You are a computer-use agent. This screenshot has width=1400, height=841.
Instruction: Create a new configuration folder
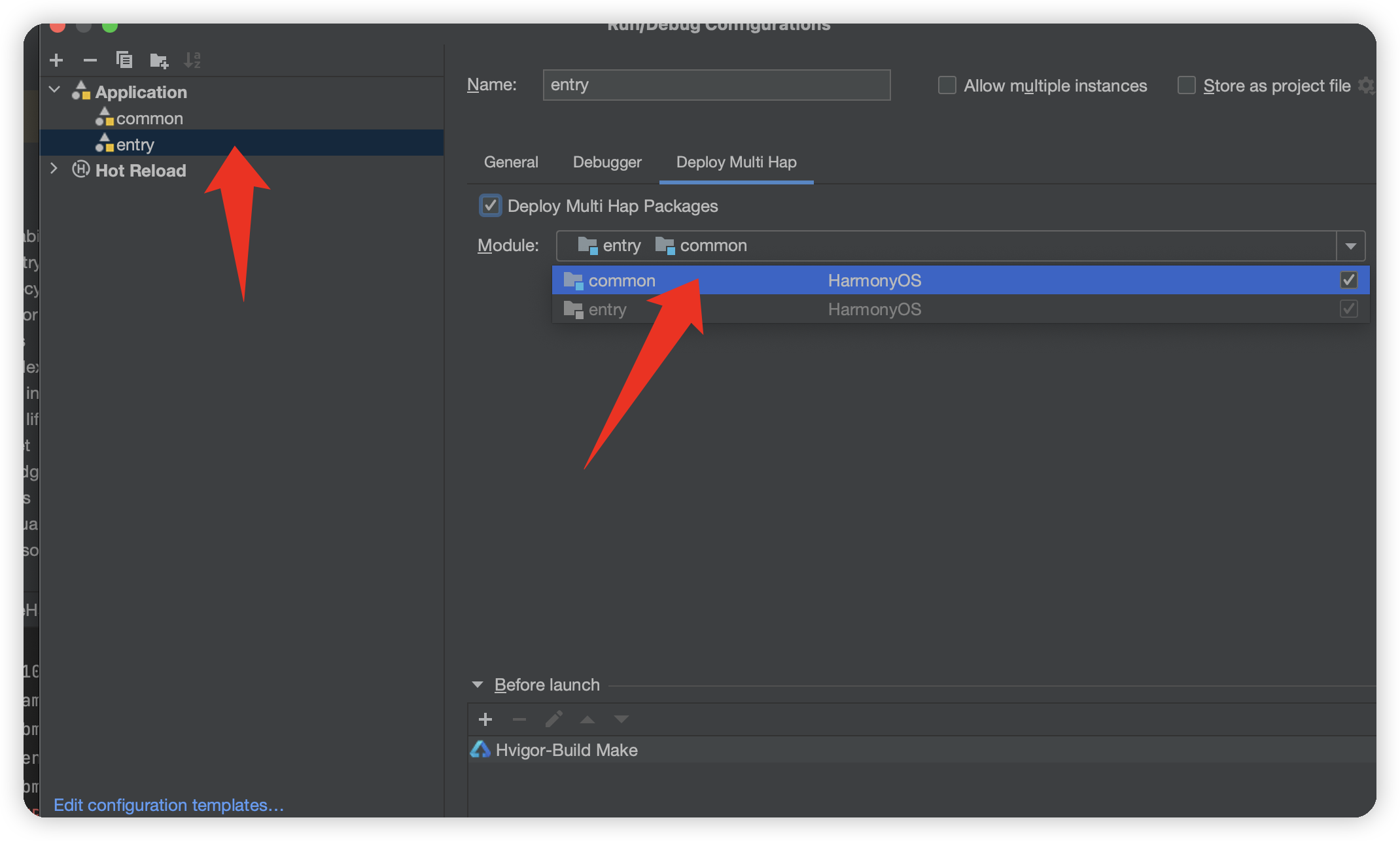158,61
